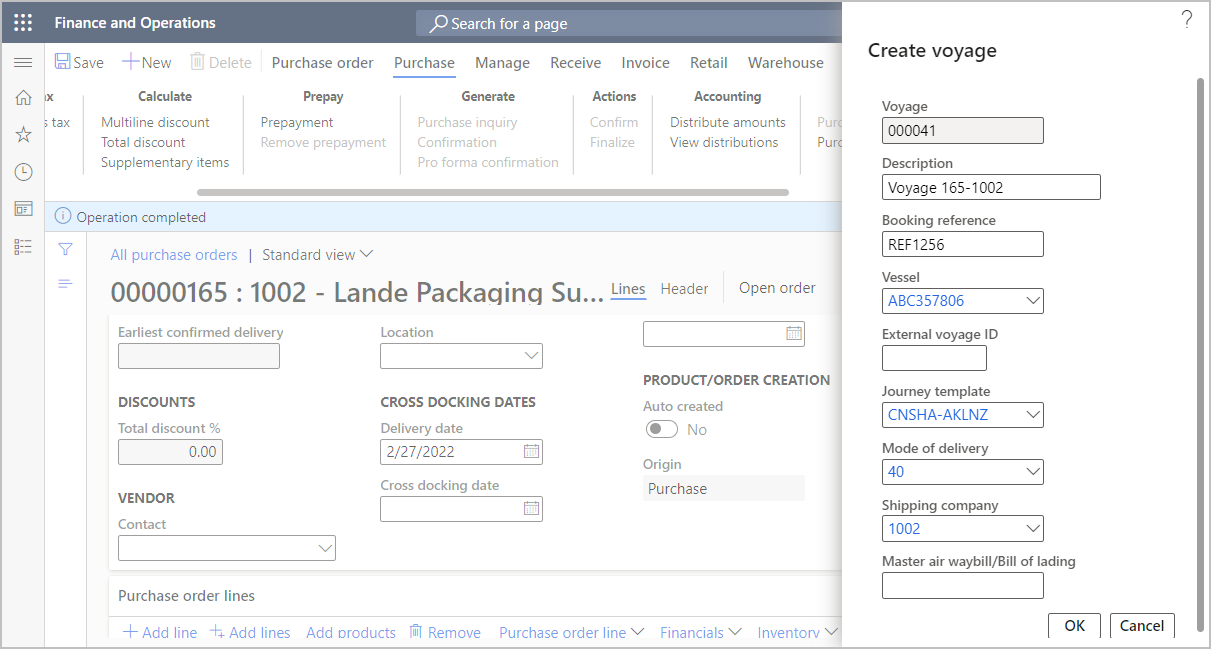Image resolution: width=1211 pixels, height=649 pixels.
Task: Expand the navigation pane hamburger icon
Action: point(23,62)
